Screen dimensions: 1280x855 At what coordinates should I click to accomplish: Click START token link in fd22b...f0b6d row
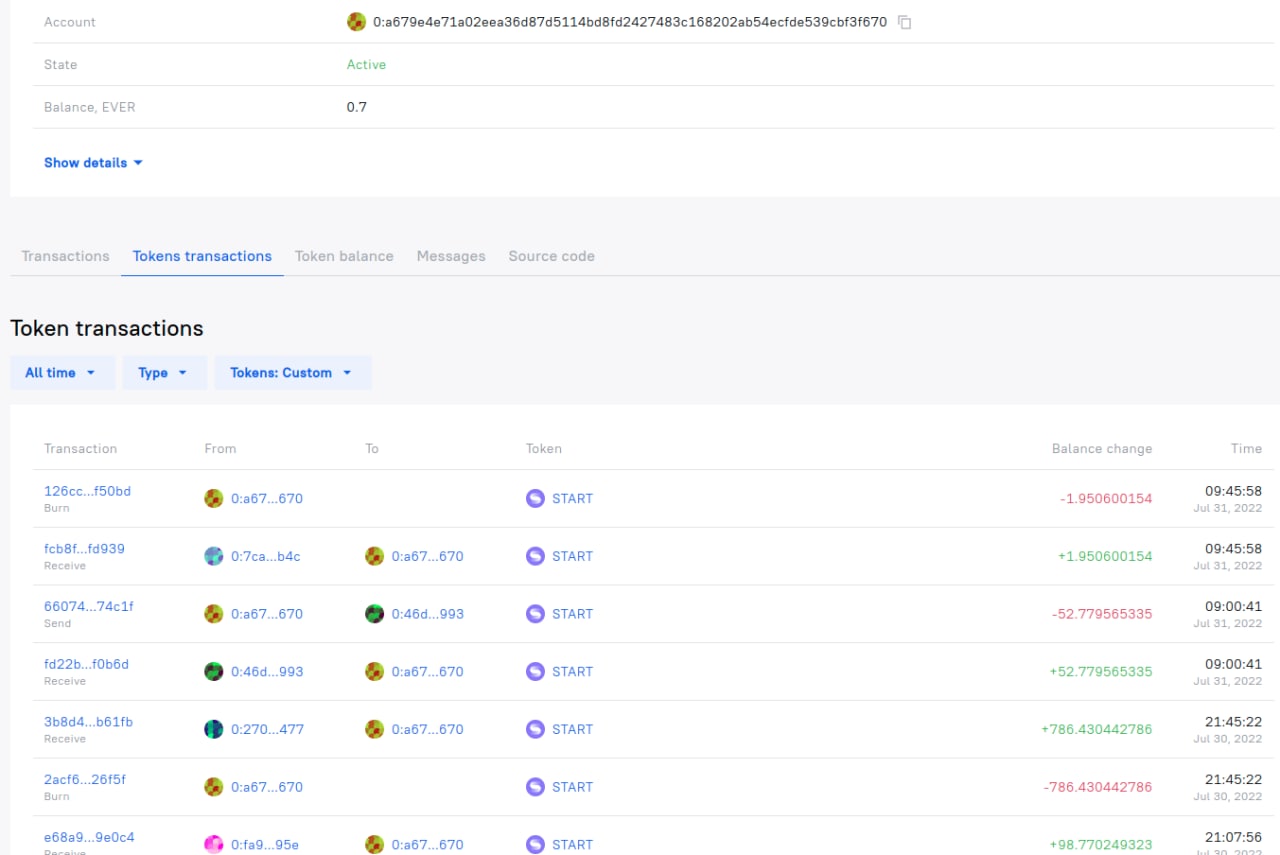(x=572, y=672)
